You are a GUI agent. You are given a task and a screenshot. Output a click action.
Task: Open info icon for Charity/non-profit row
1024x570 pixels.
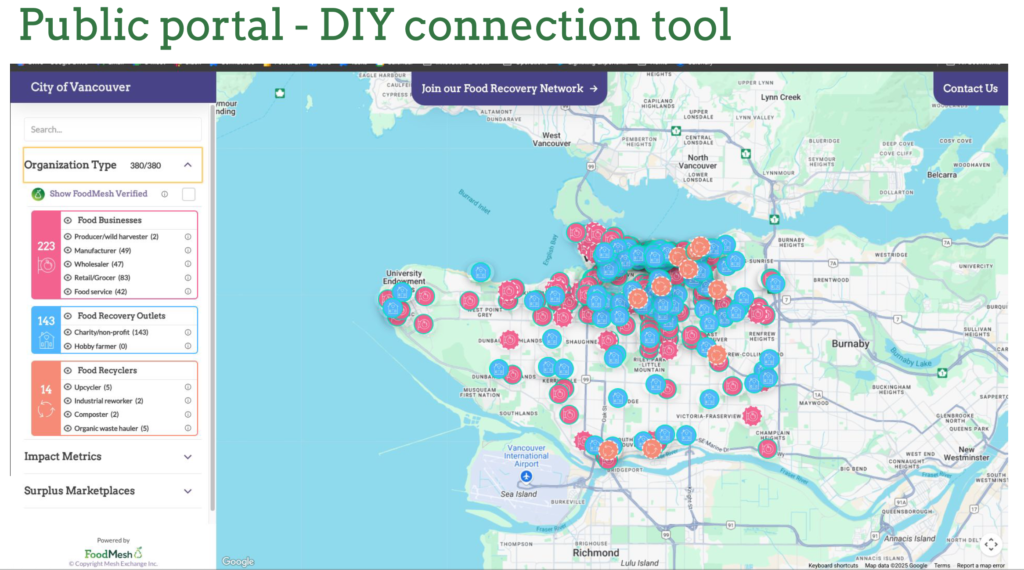tap(187, 332)
